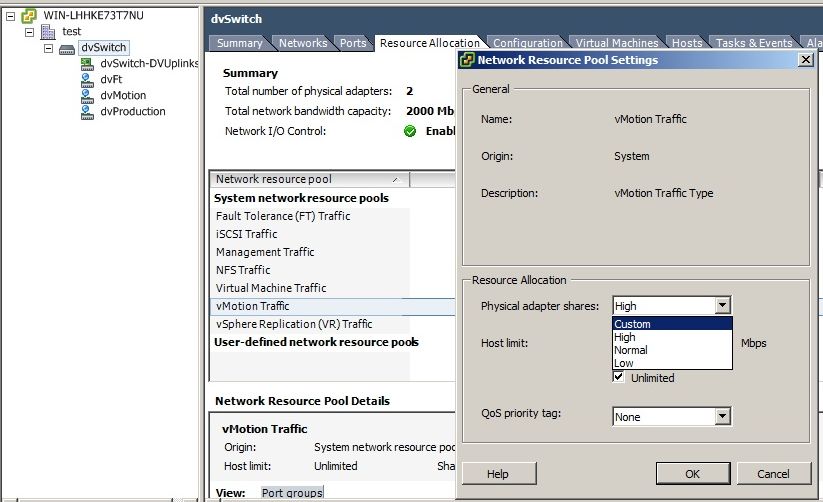Collapse the WIN-LHHKE73T7NU tree node
The image size is (823, 502).
[x=10, y=16]
